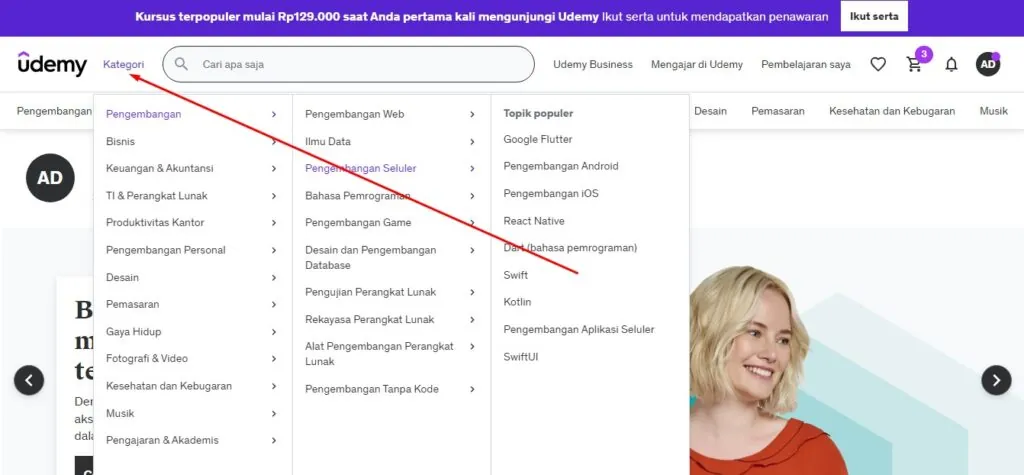The width and height of the screenshot is (1024, 475).
Task: Open the Udemy logo homepage
Action: pyautogui.click(x=52, y=64)
